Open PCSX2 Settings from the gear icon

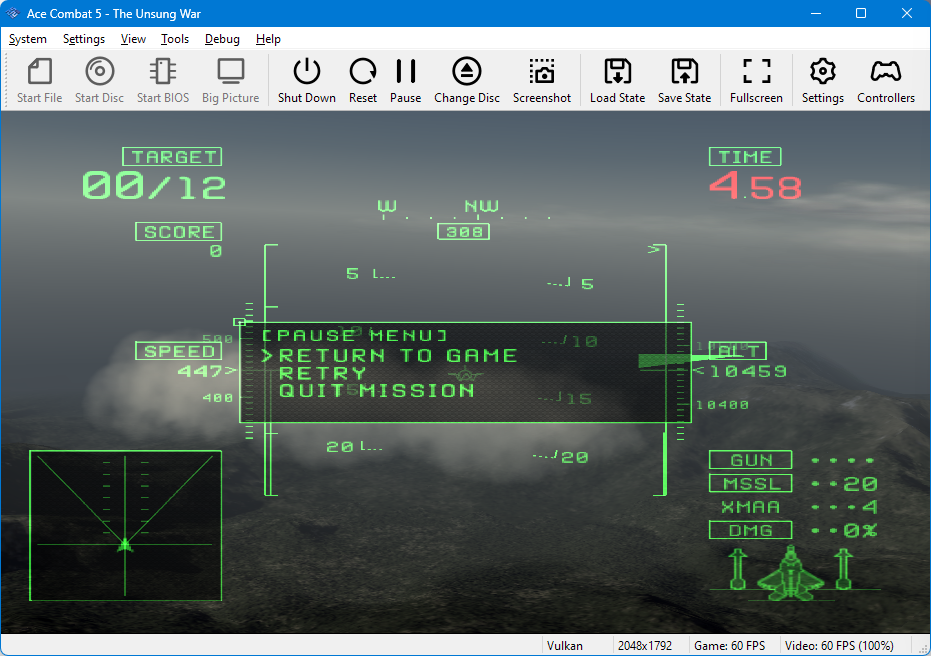pos(822,79)
